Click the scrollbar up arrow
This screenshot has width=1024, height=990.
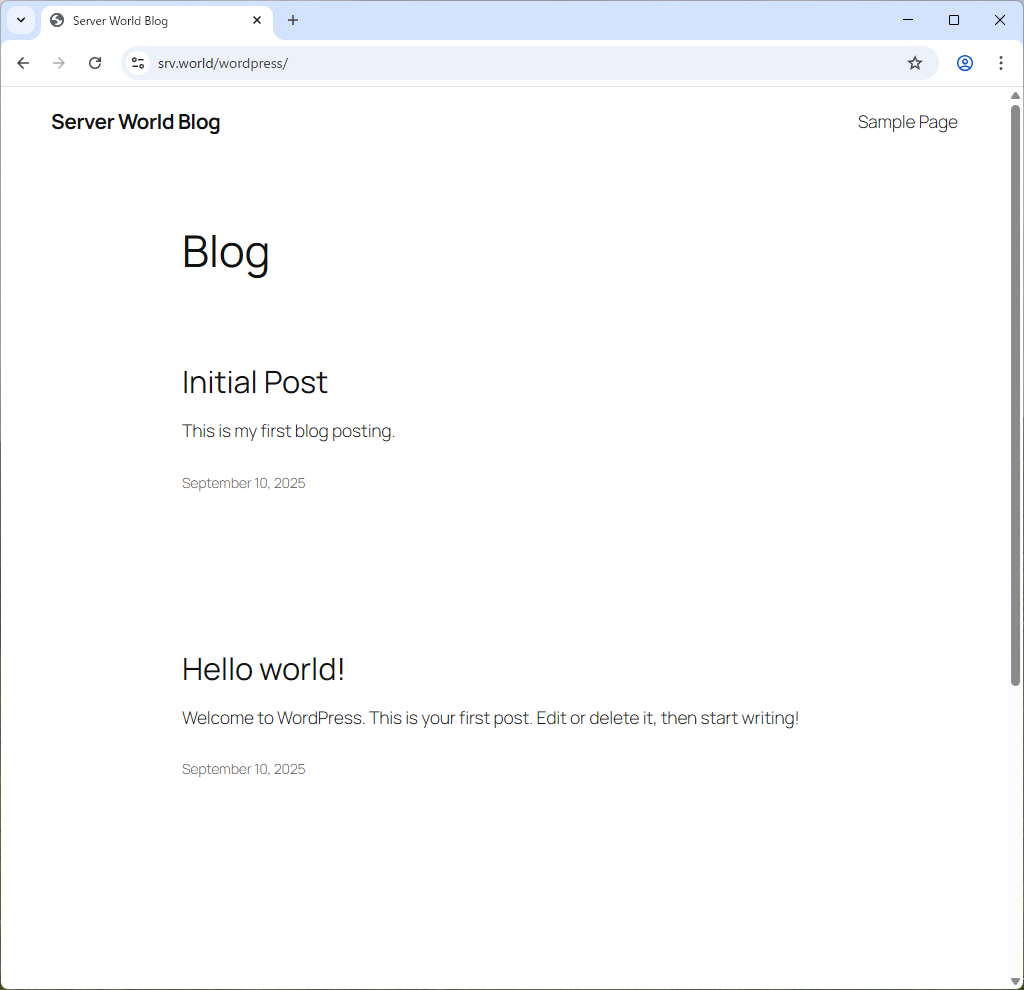click(x=1016, y=96)
